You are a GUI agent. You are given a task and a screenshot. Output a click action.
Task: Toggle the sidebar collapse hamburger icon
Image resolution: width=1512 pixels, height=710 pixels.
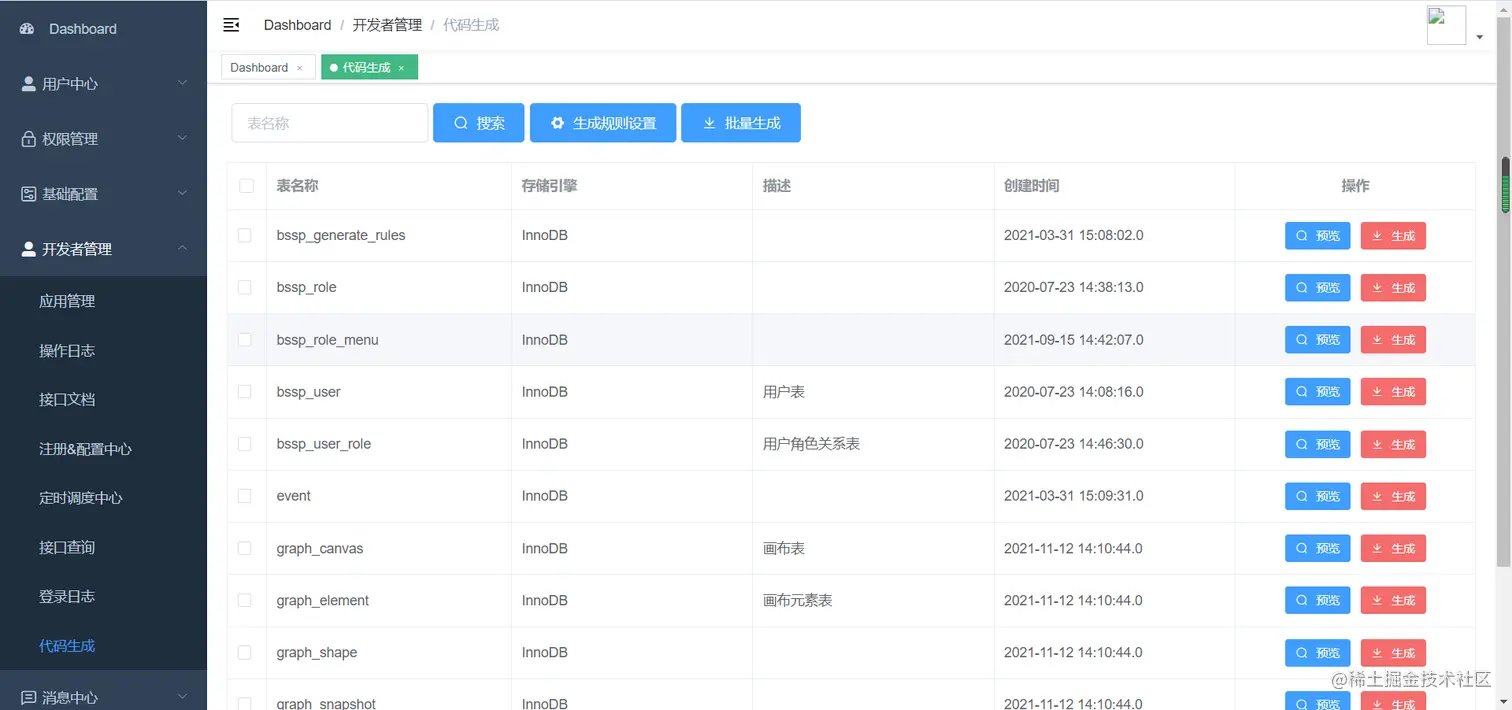point(231,25)
